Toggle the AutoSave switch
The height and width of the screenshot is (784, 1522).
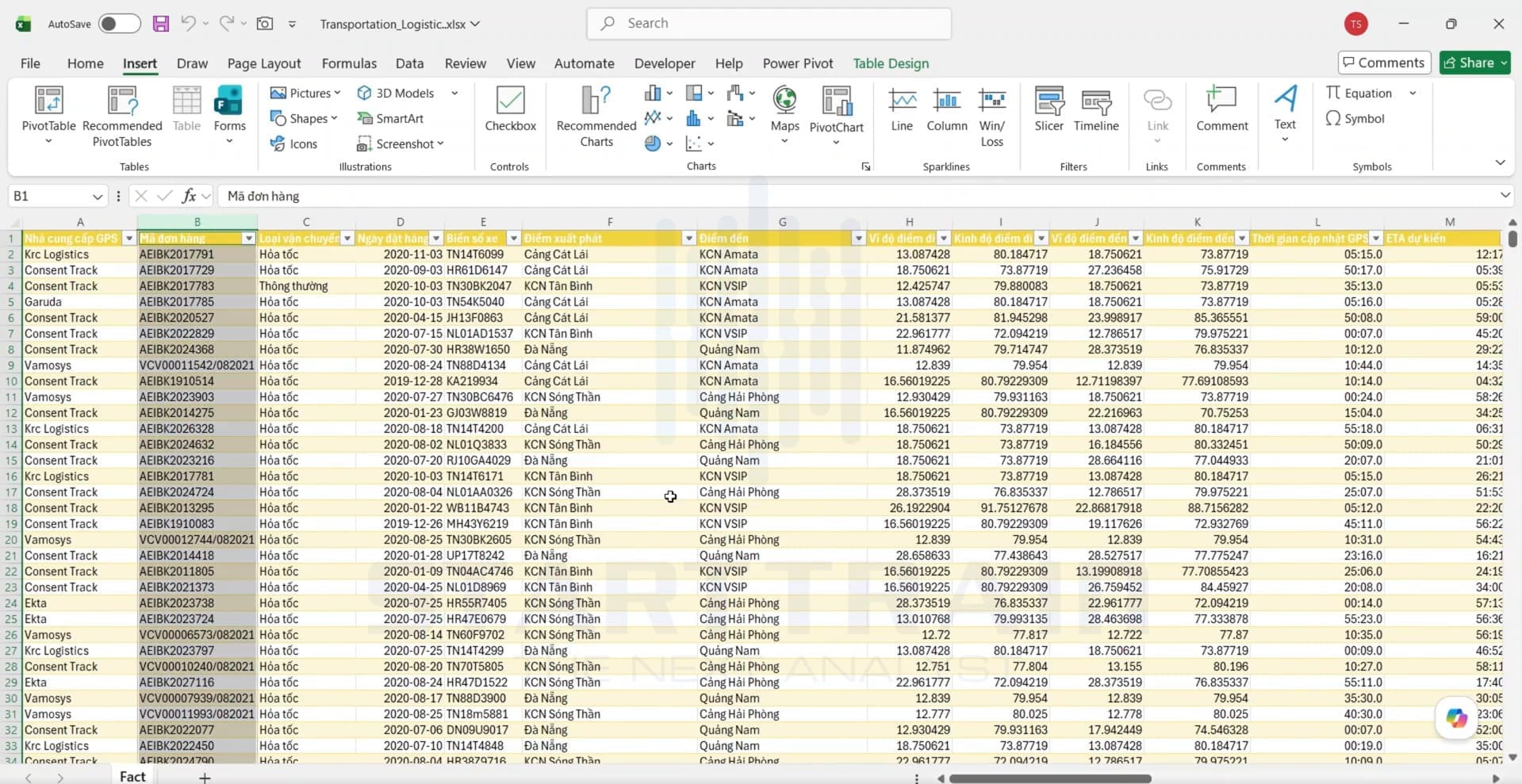pos(120,24)
